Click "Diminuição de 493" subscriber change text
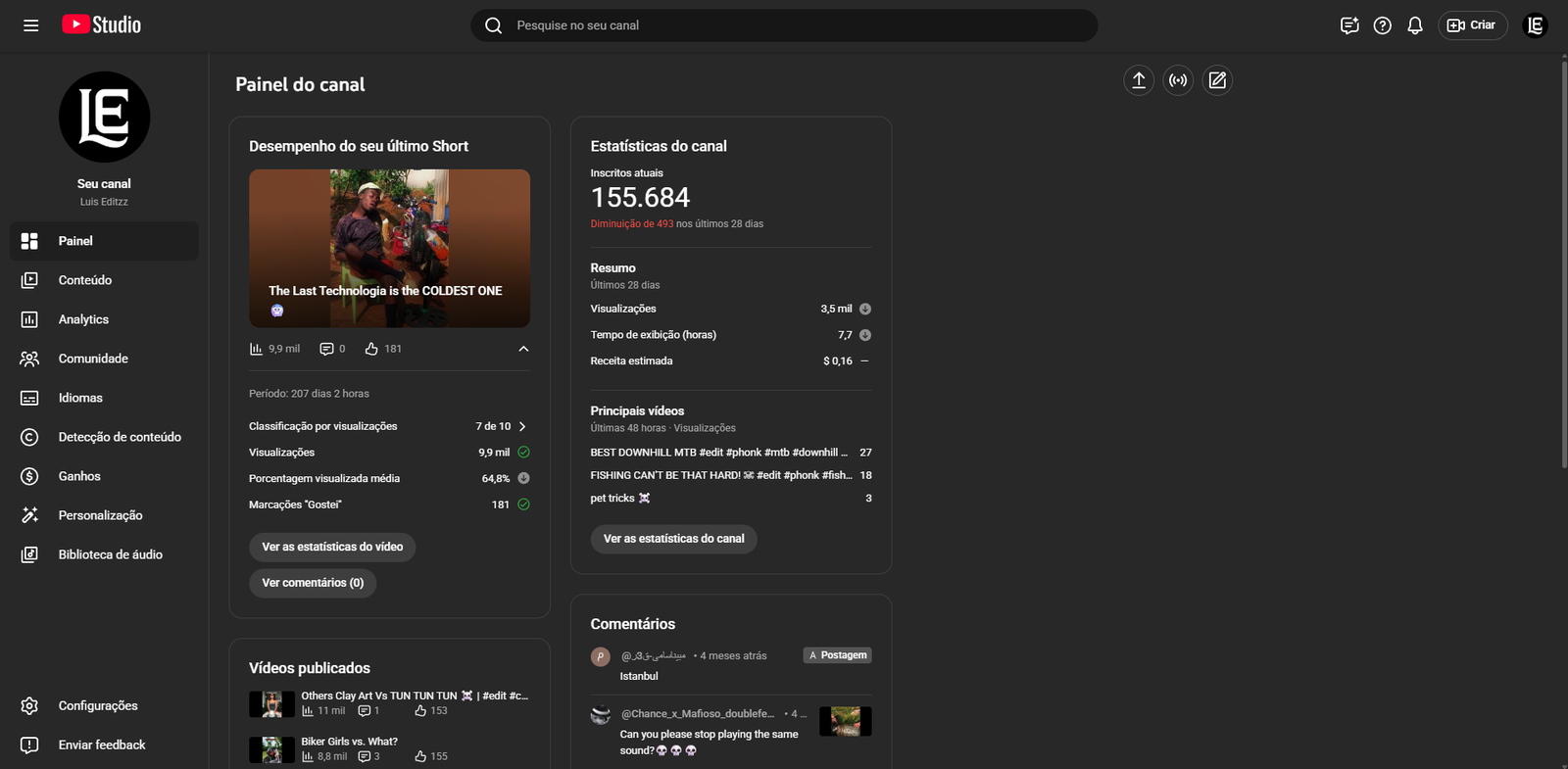The width and height of the screenshot is (1568, 769). tap(632, 224)
